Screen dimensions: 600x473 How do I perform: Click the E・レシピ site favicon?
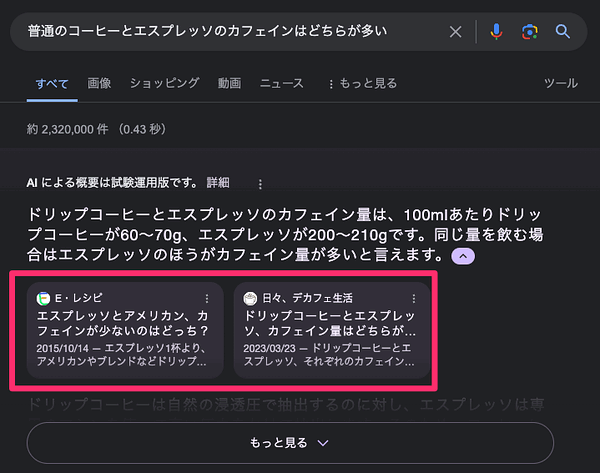coord(43,298)
